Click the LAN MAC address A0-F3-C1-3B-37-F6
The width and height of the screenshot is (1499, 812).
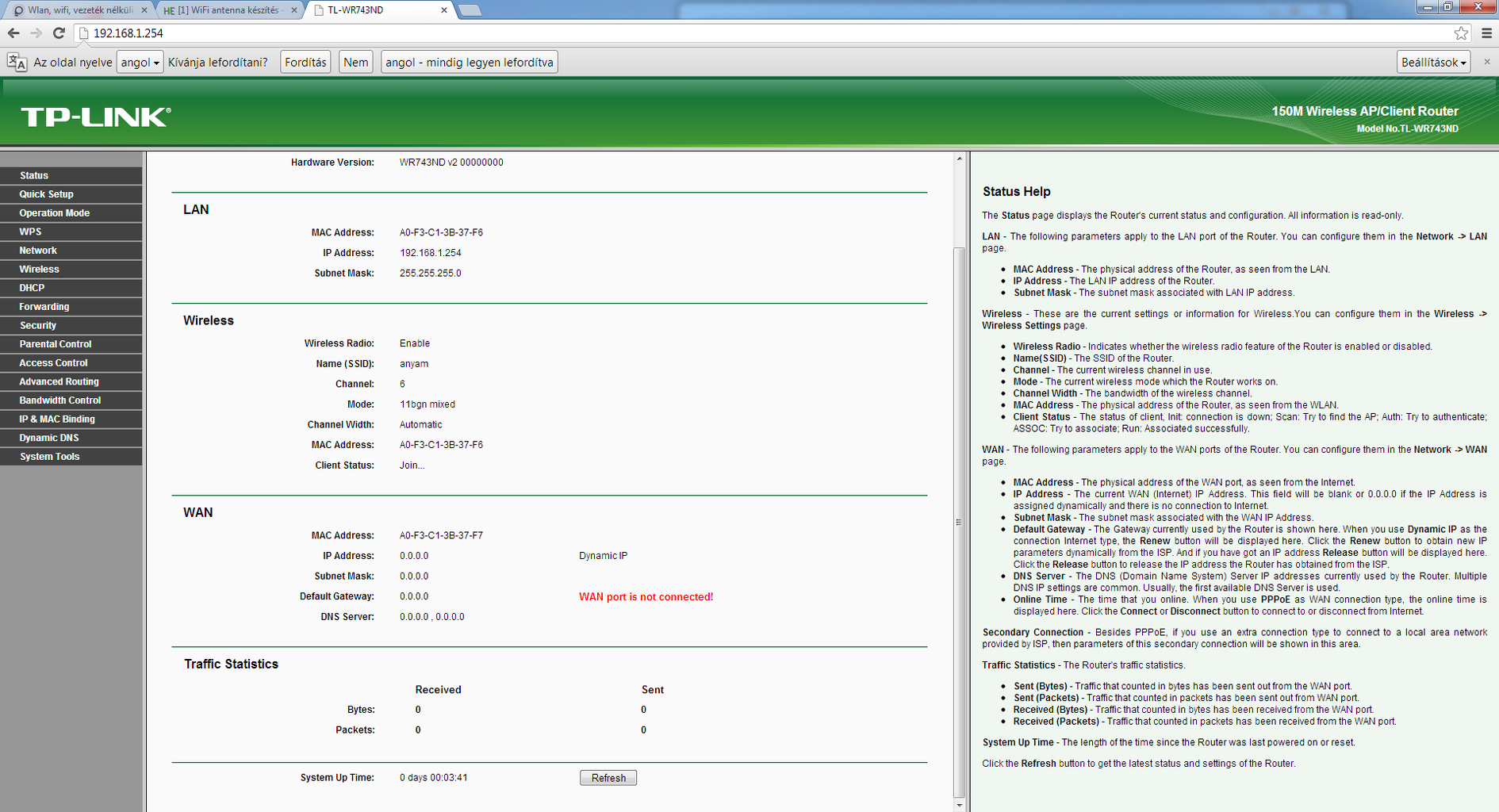441,233
